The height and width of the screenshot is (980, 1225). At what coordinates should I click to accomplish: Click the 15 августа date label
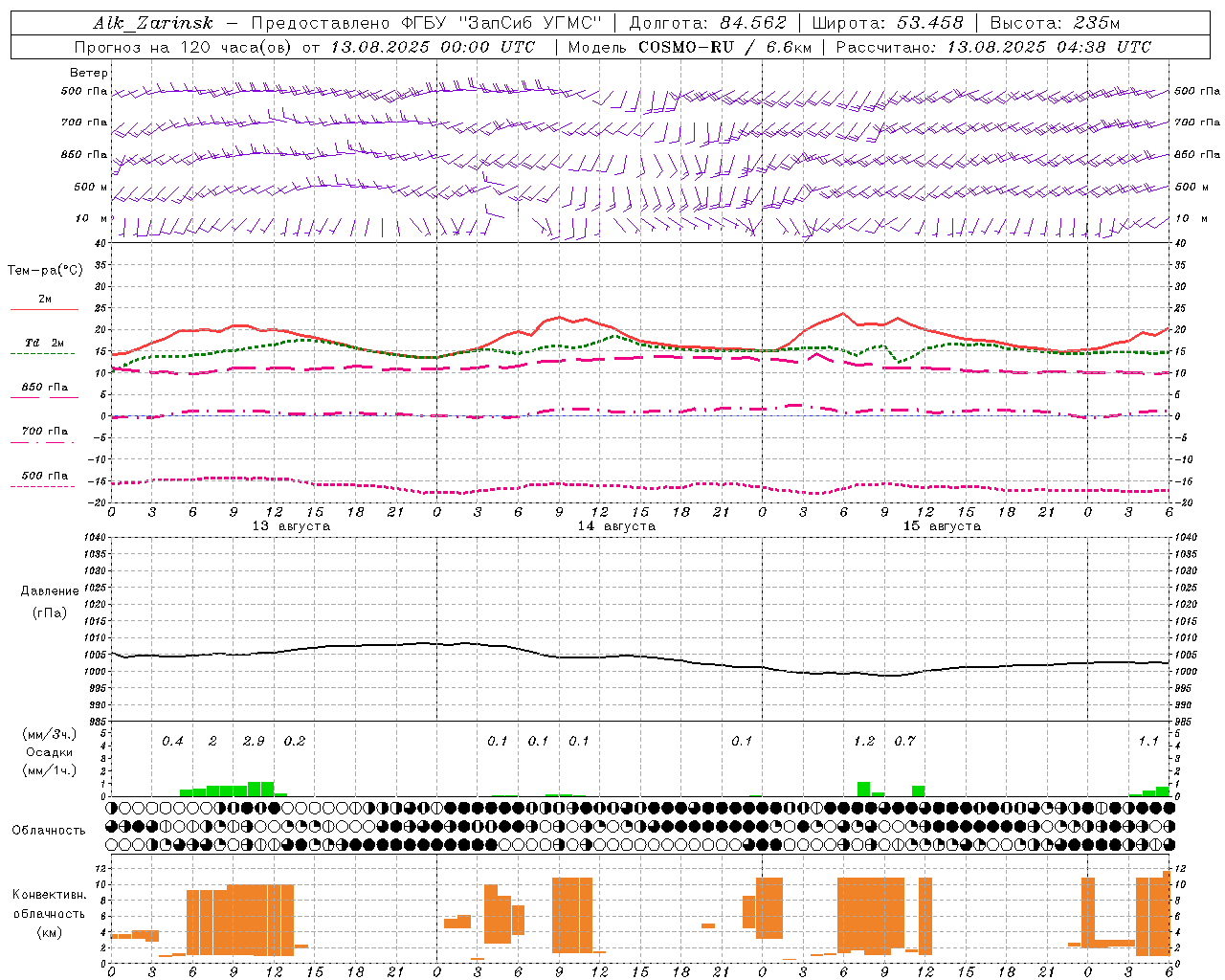pos(942,526)
